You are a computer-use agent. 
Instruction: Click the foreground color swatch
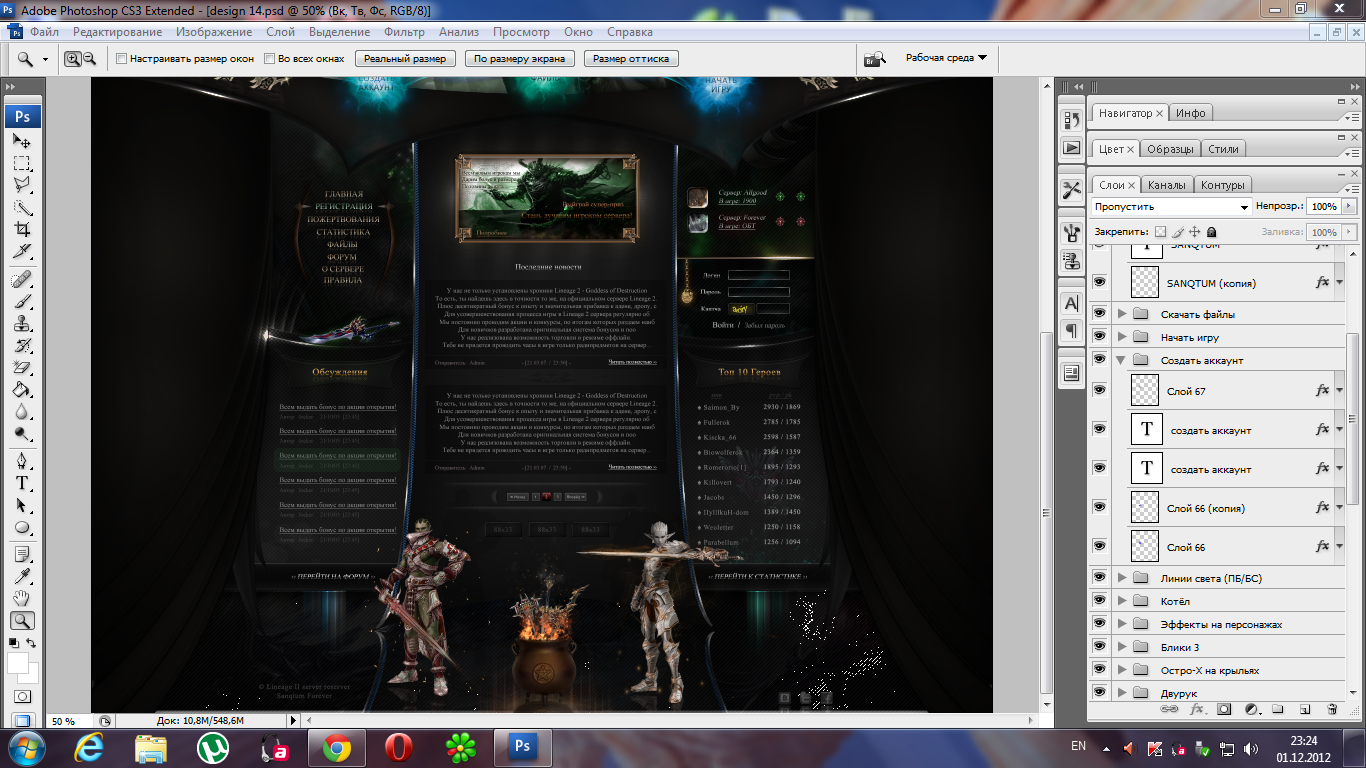[18, 662]
